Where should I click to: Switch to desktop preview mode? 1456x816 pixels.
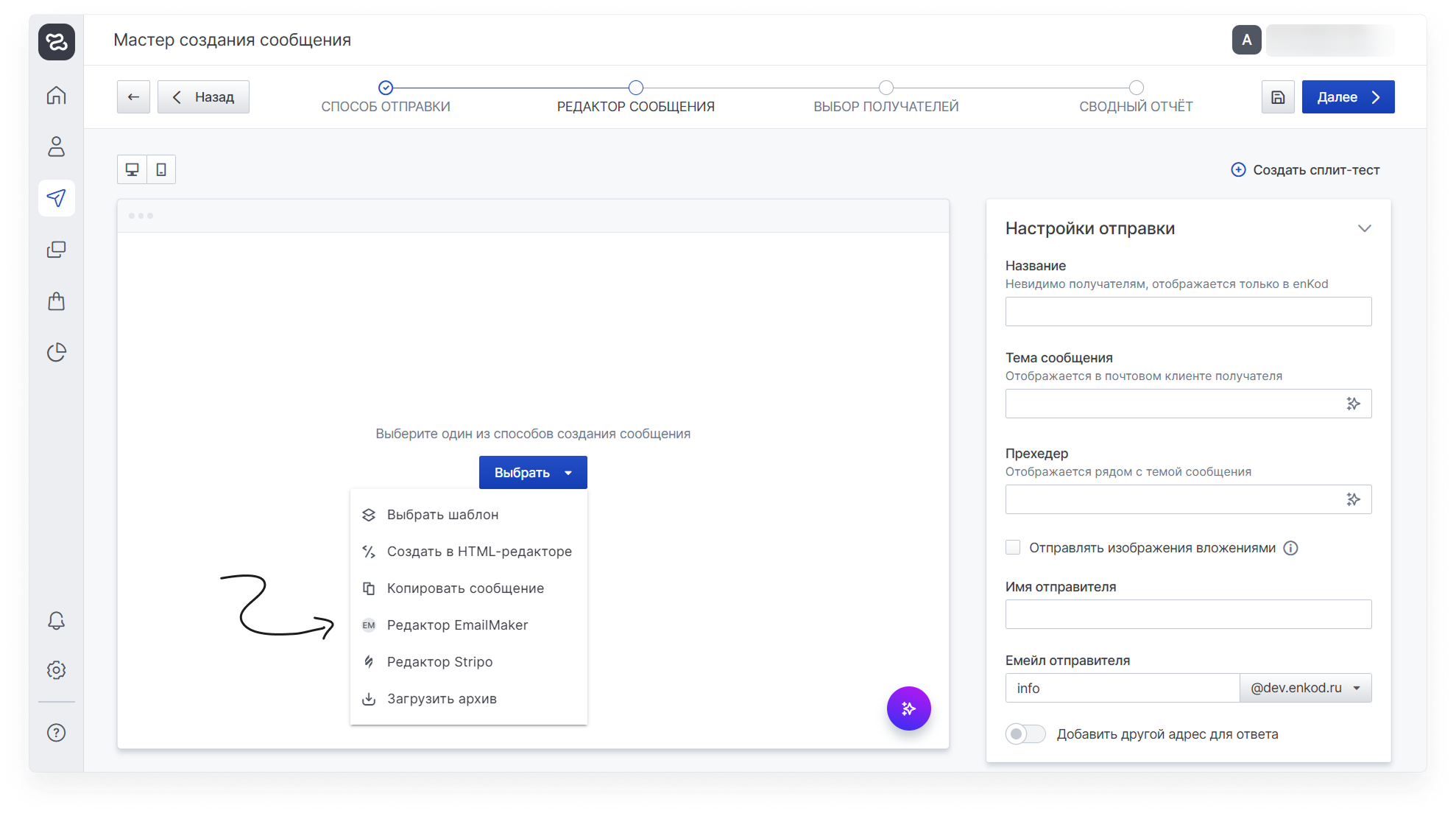point(132,169)
